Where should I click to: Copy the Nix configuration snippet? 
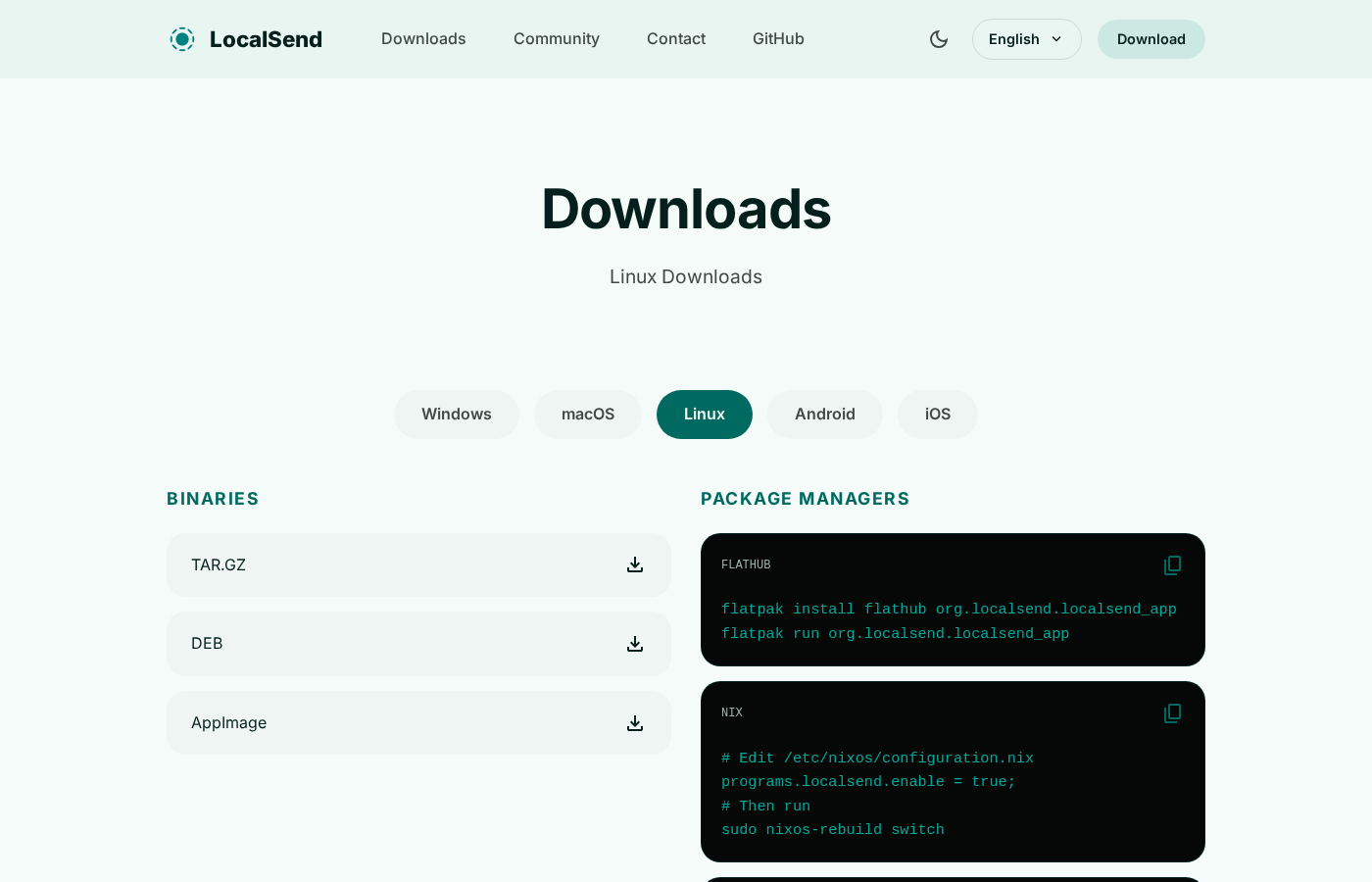tap(1172, 713)
